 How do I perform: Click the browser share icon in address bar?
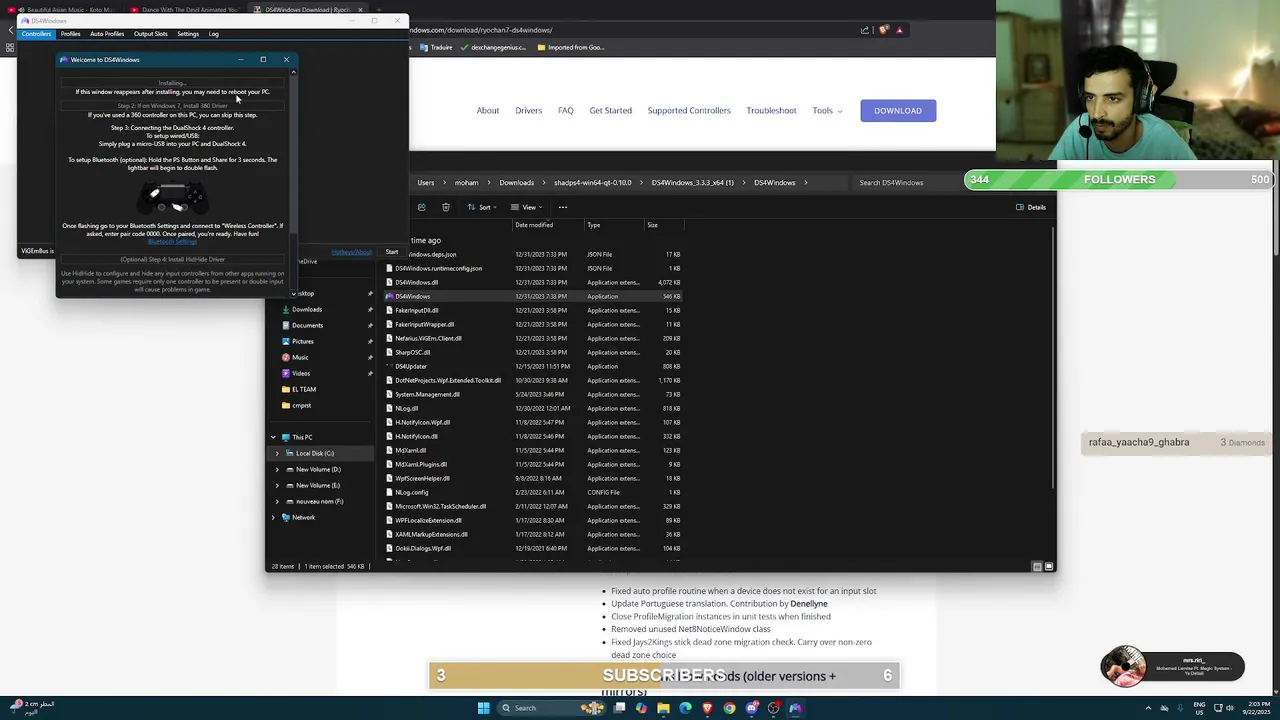pyautogui.click(x=865, y=30)
